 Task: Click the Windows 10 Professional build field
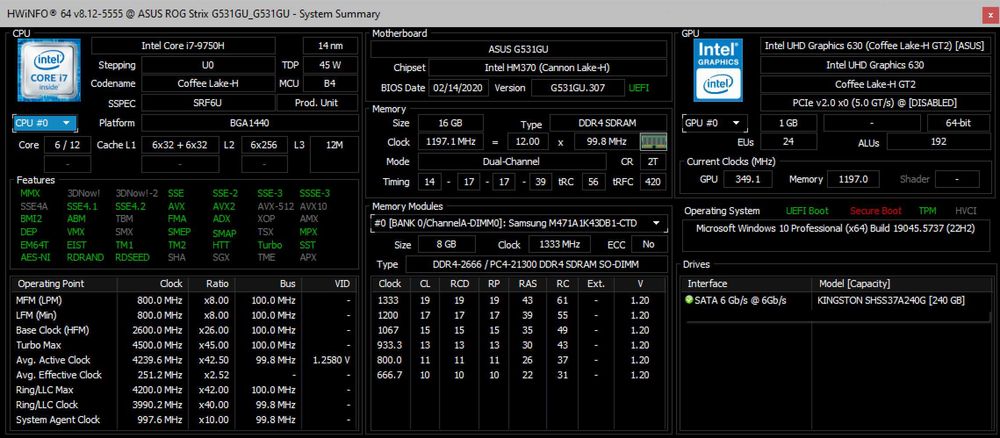835,235
